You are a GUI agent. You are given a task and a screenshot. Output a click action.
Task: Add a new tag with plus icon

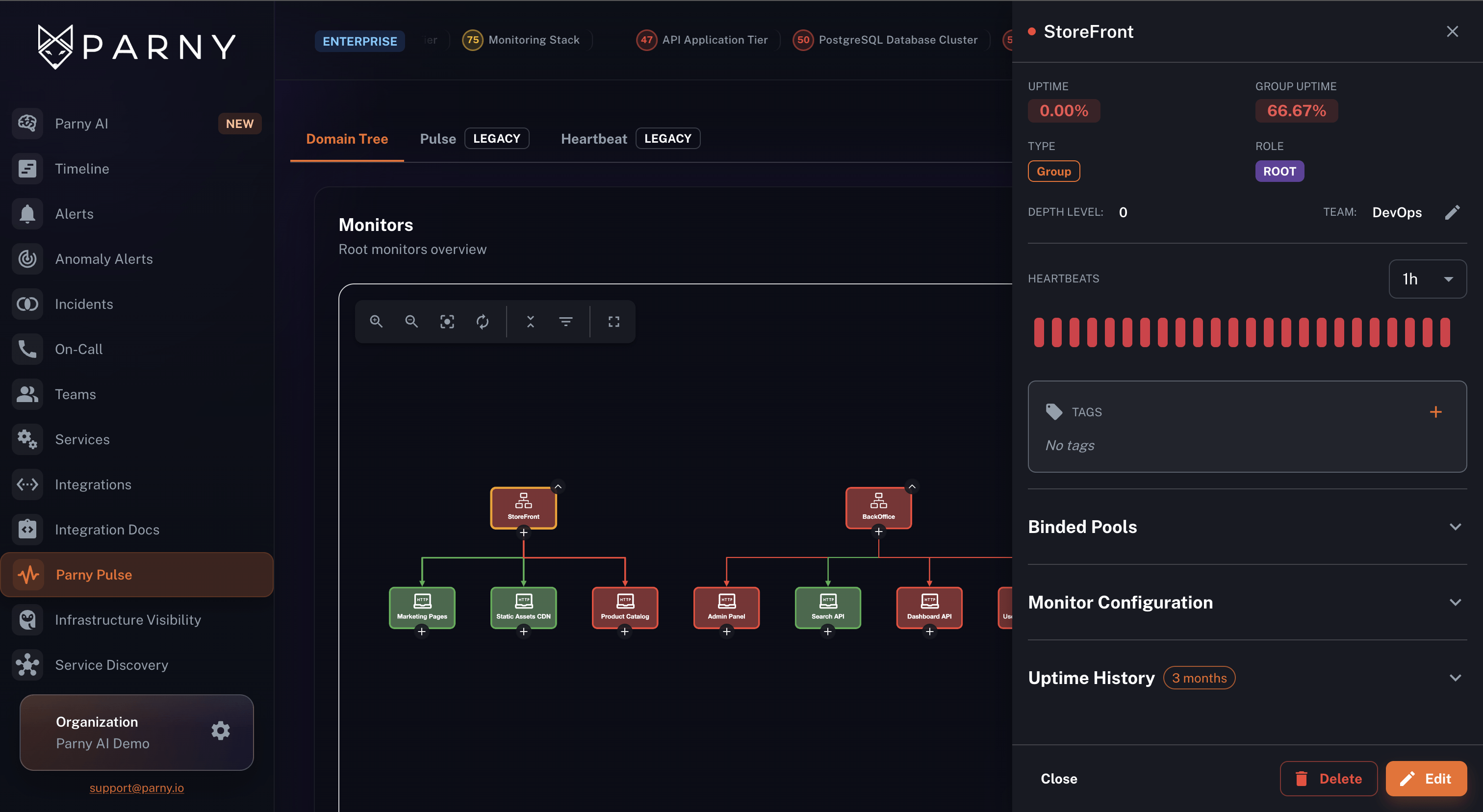pyautogui.click(x=1436, y=412)
